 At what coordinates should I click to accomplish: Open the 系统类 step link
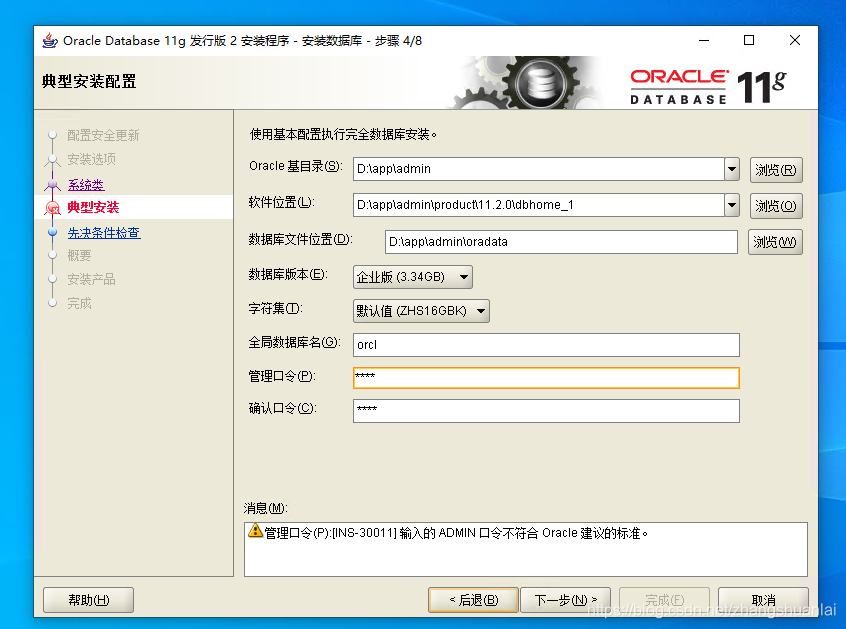pos(86,185)
